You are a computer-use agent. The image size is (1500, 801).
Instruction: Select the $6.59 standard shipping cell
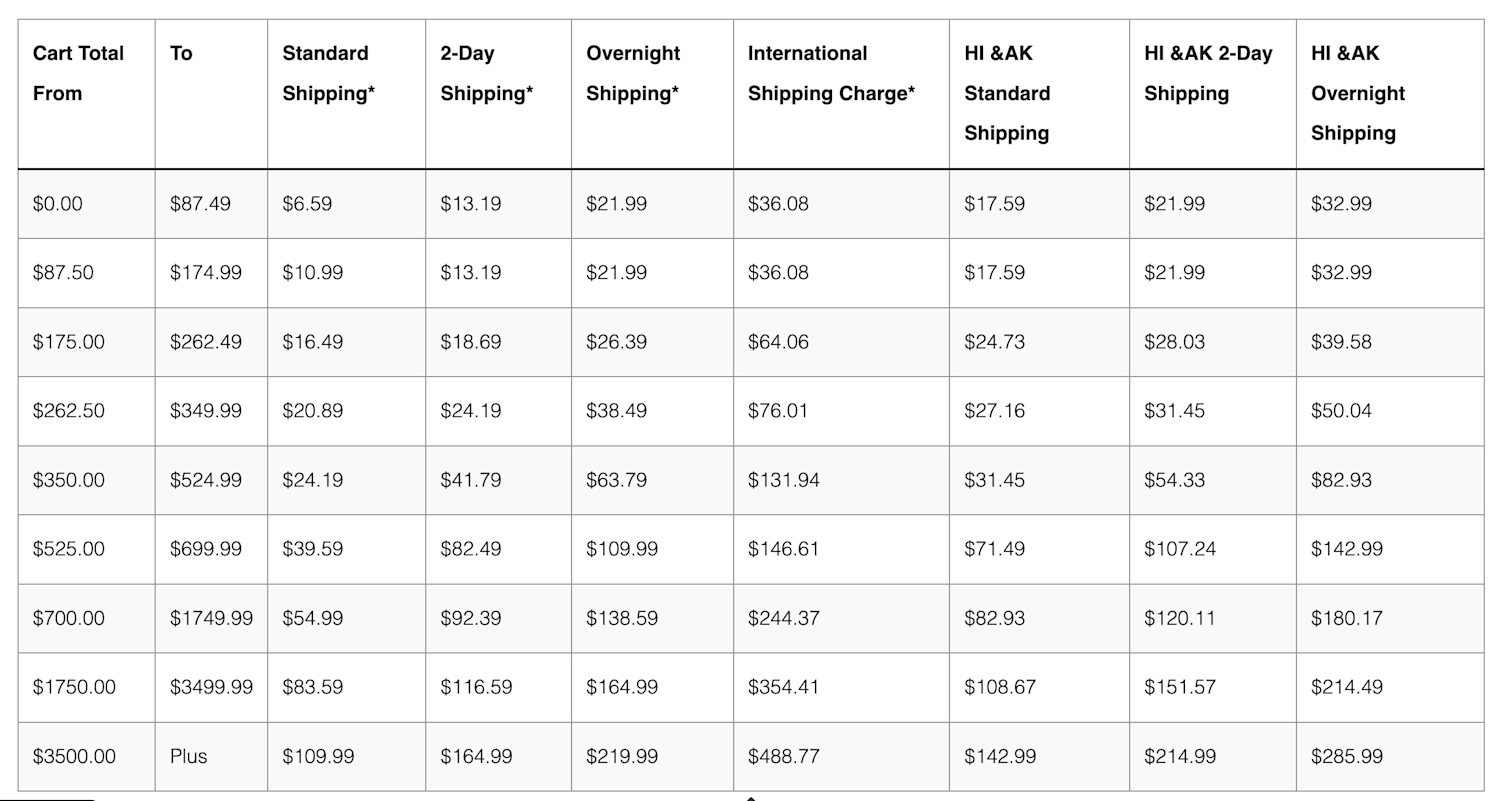point(346,204)
